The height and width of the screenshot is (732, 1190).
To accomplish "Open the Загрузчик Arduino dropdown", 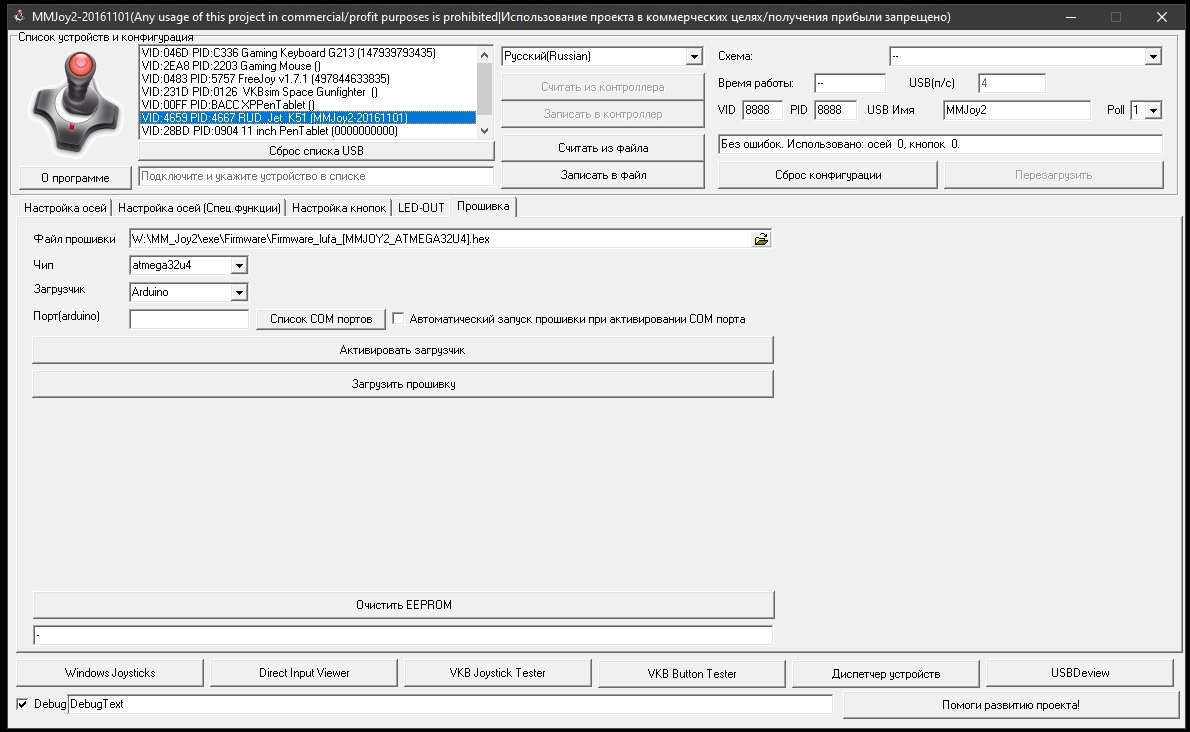I will (x=238, y=293).
